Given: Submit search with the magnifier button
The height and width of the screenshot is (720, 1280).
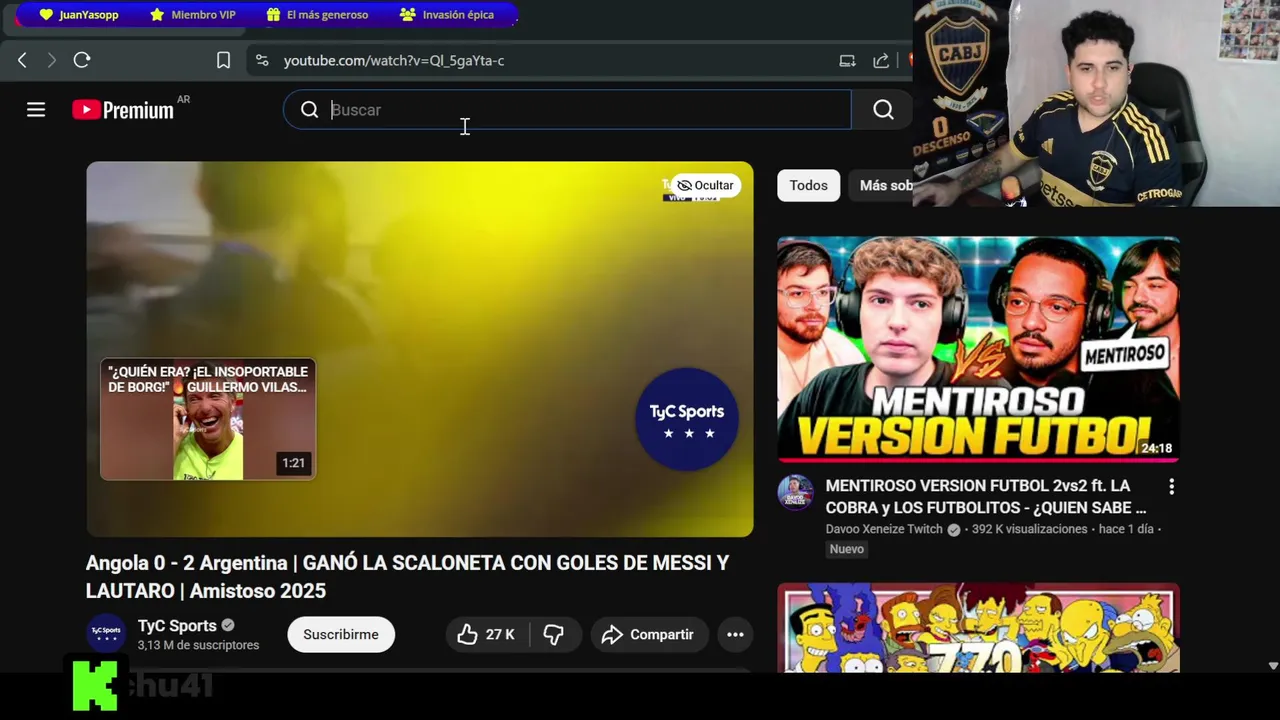Looking at the screenshot, I should click(883, 110).
